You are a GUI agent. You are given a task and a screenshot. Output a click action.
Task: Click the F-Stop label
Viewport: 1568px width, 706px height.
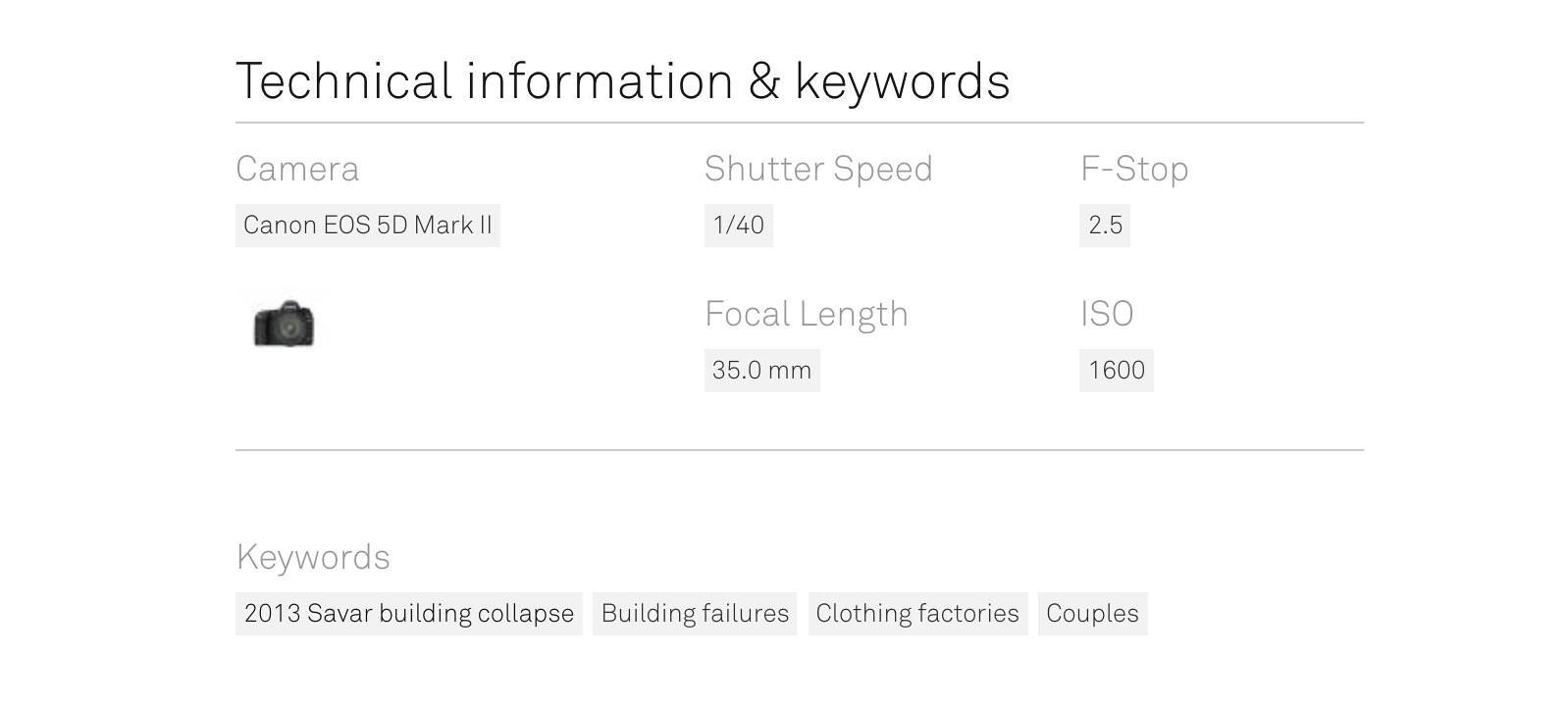click(1134, 169)
